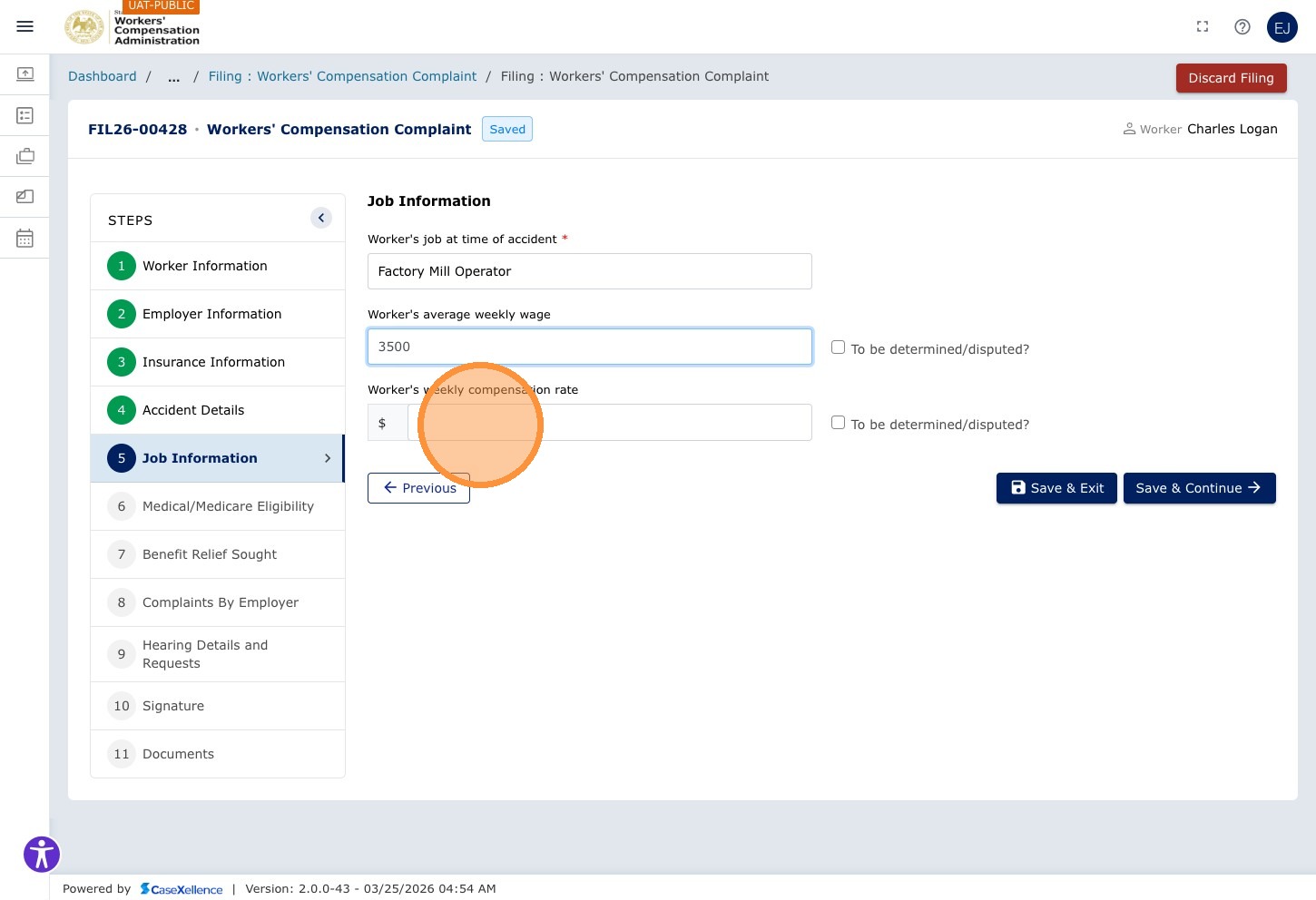Click the version text 2.0.0-43
The width and height of the screenshot is (1316, 900).
324,889
